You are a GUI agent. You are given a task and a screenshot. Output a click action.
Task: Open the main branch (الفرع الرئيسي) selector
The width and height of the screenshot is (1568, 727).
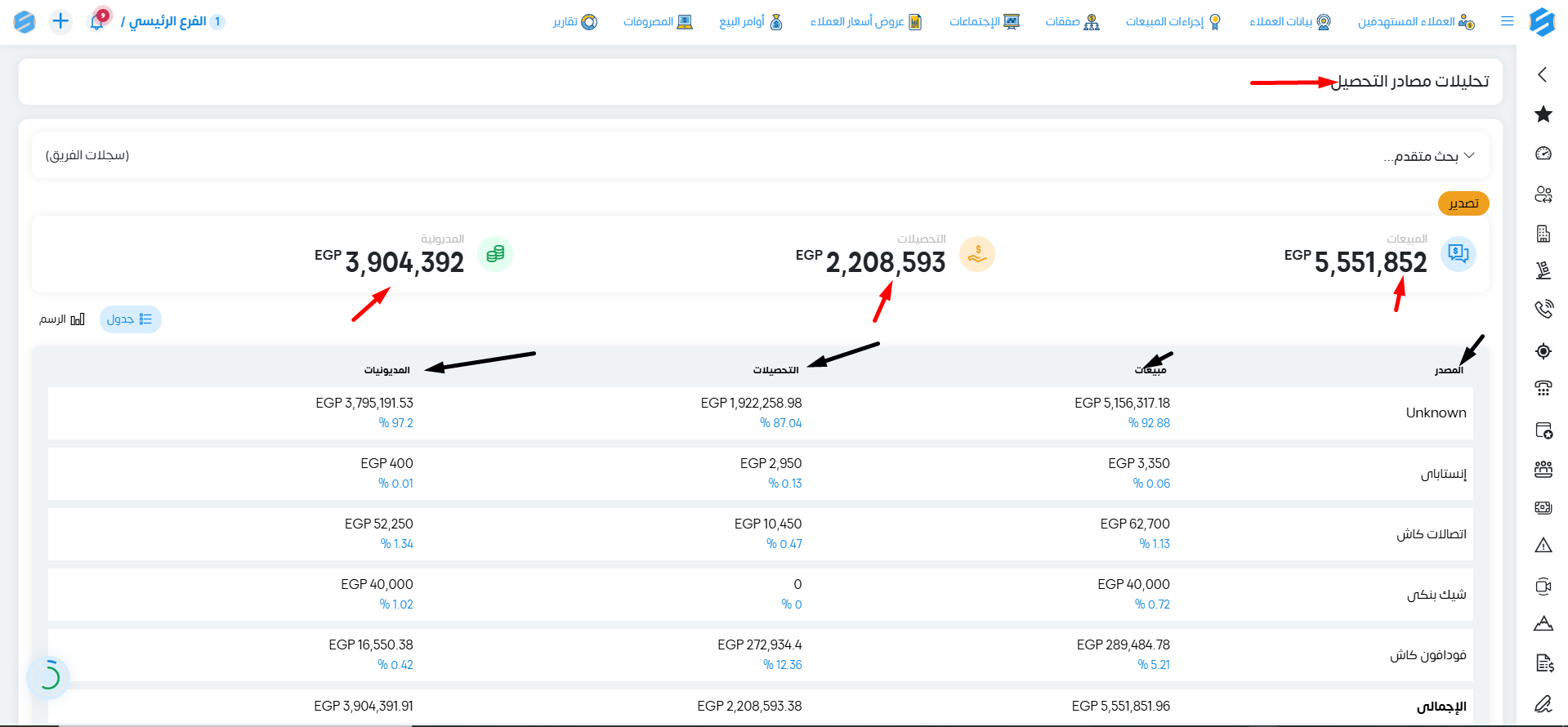[172, 21]
